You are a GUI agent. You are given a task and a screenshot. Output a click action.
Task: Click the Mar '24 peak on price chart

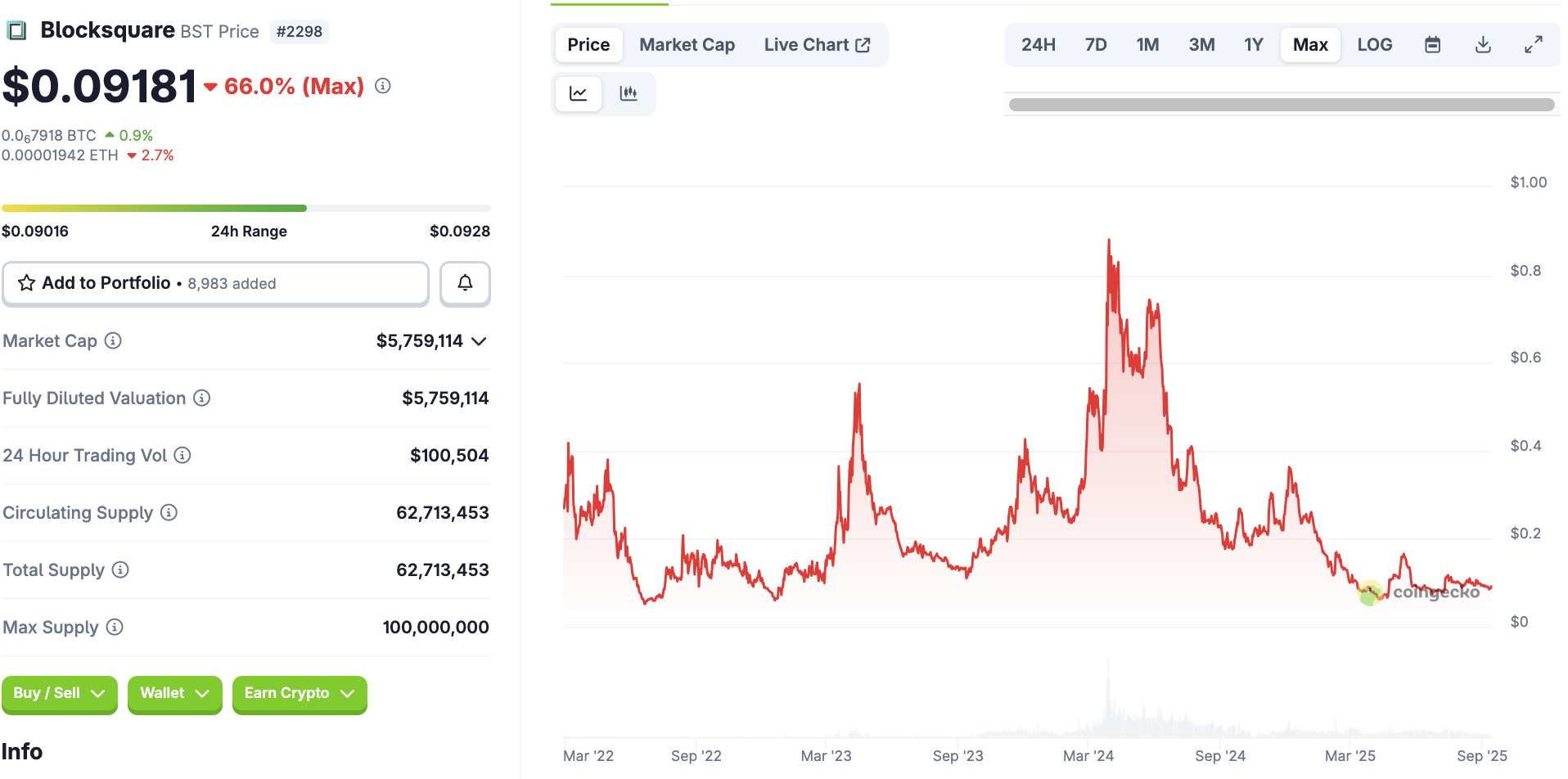pyautogui.click(x=1109, y=241)
